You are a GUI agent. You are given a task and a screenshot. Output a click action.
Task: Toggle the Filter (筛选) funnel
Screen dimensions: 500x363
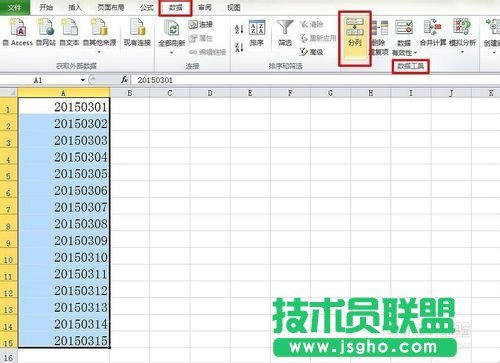285,33
